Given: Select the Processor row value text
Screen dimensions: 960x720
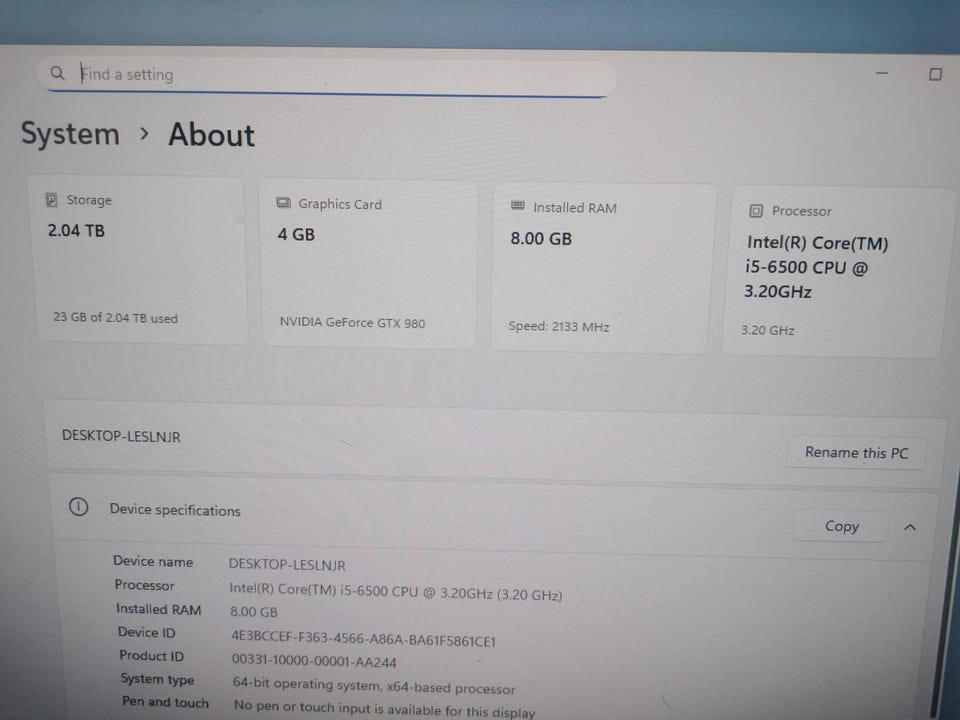Looking at the screenshot, I should click(x=396, y=591).
